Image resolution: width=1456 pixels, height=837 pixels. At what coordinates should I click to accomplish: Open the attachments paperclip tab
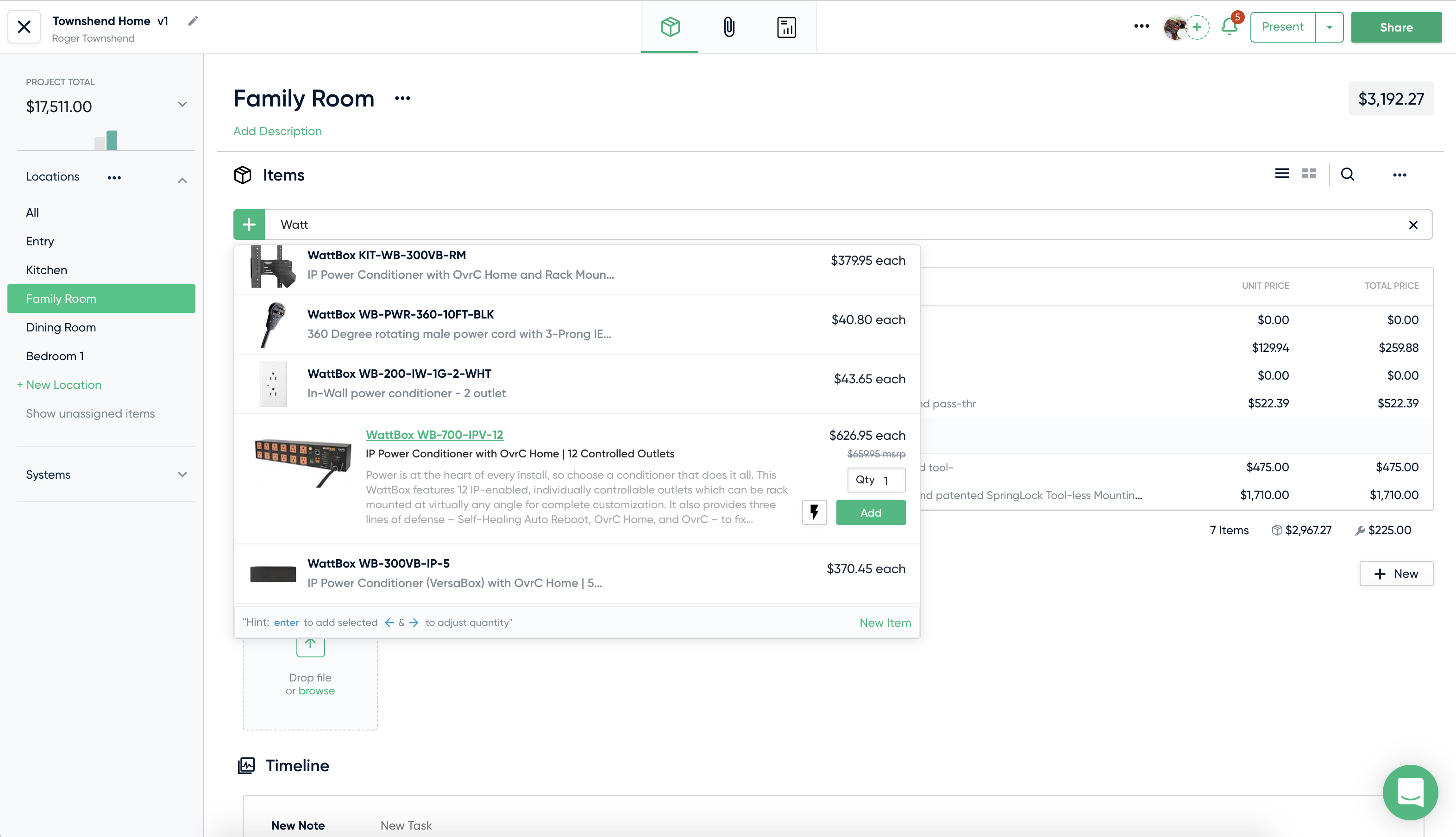point(728,27)
